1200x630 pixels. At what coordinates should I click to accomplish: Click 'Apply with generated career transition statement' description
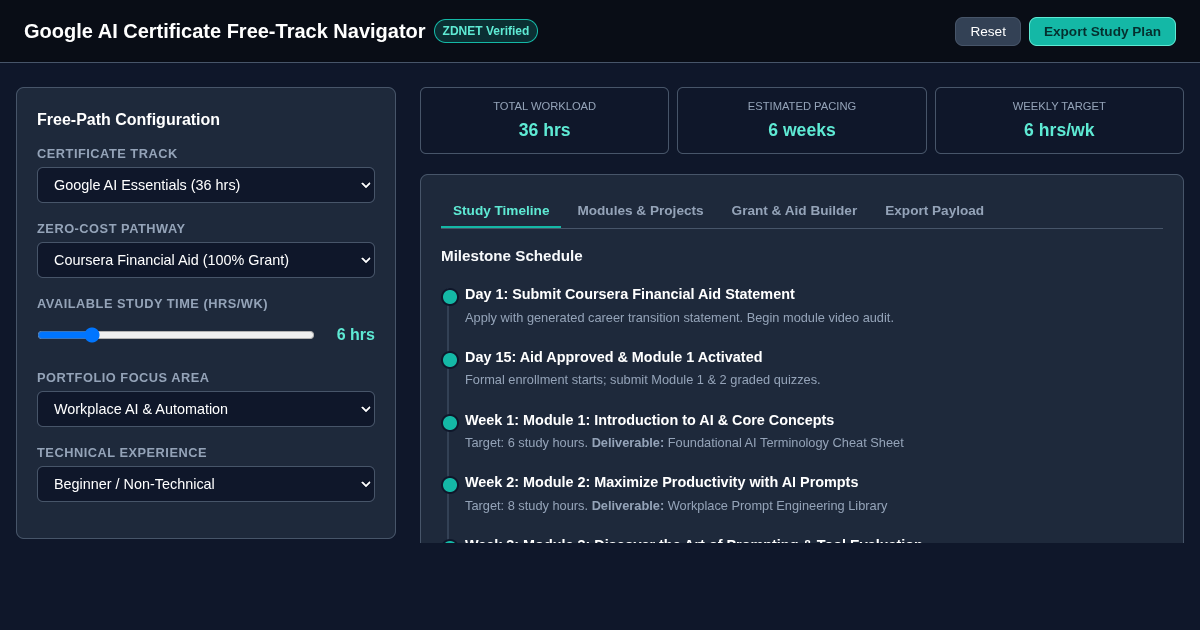(x=679, y=318)
